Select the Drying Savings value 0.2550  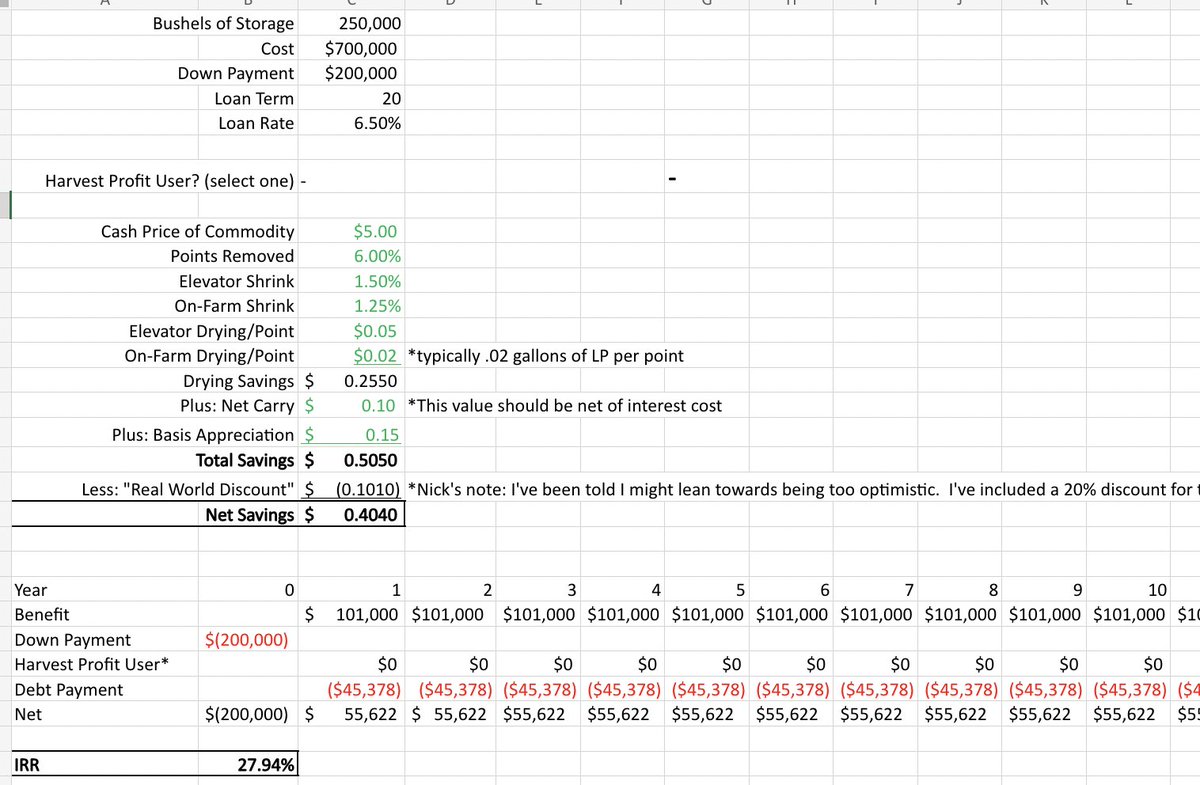click(370, 381)
